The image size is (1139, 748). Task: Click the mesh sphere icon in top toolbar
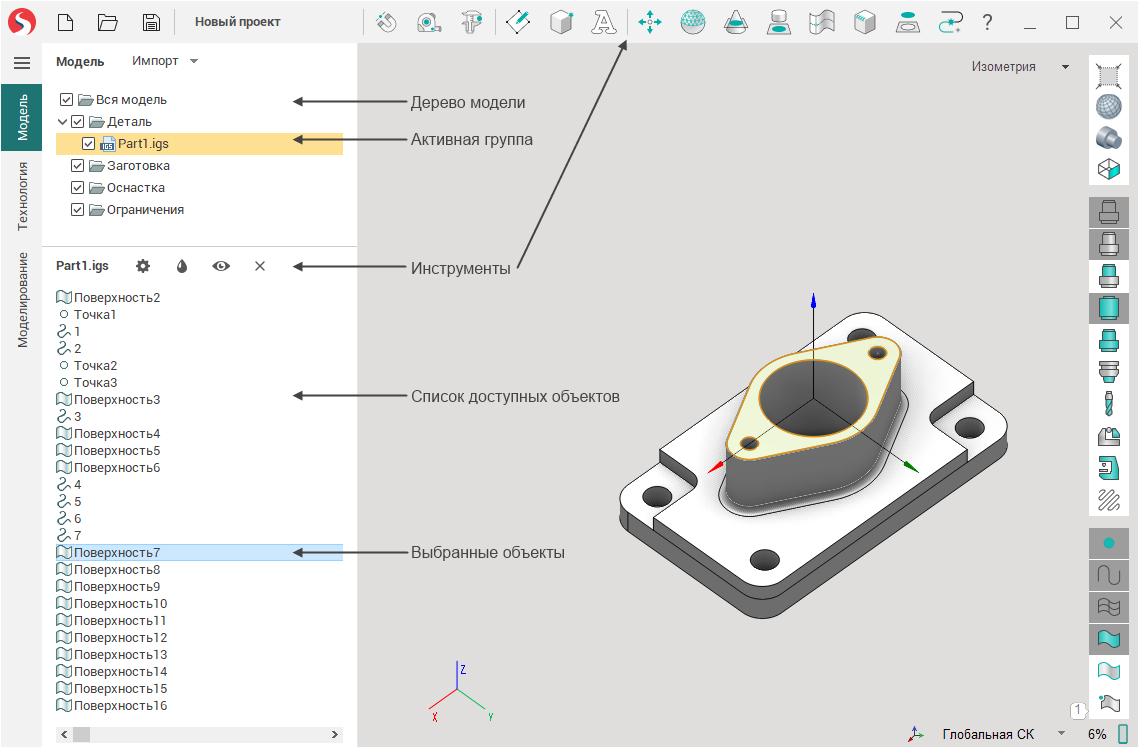click(692, 22)
